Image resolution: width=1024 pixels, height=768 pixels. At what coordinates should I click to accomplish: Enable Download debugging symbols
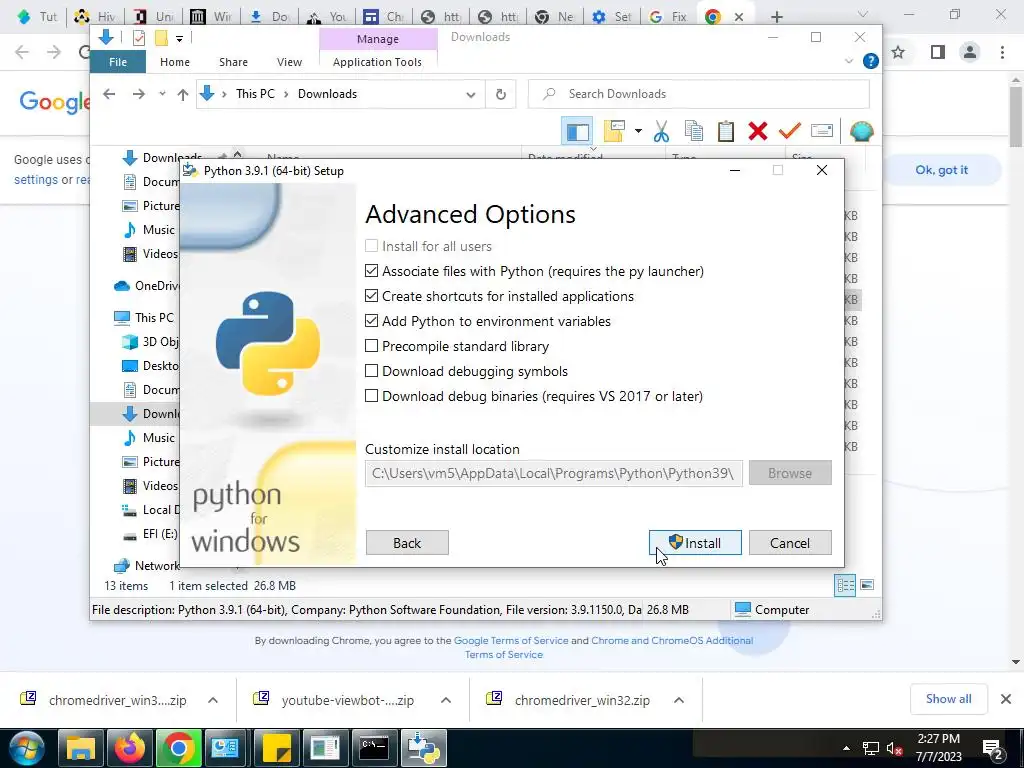pos(372,370)
